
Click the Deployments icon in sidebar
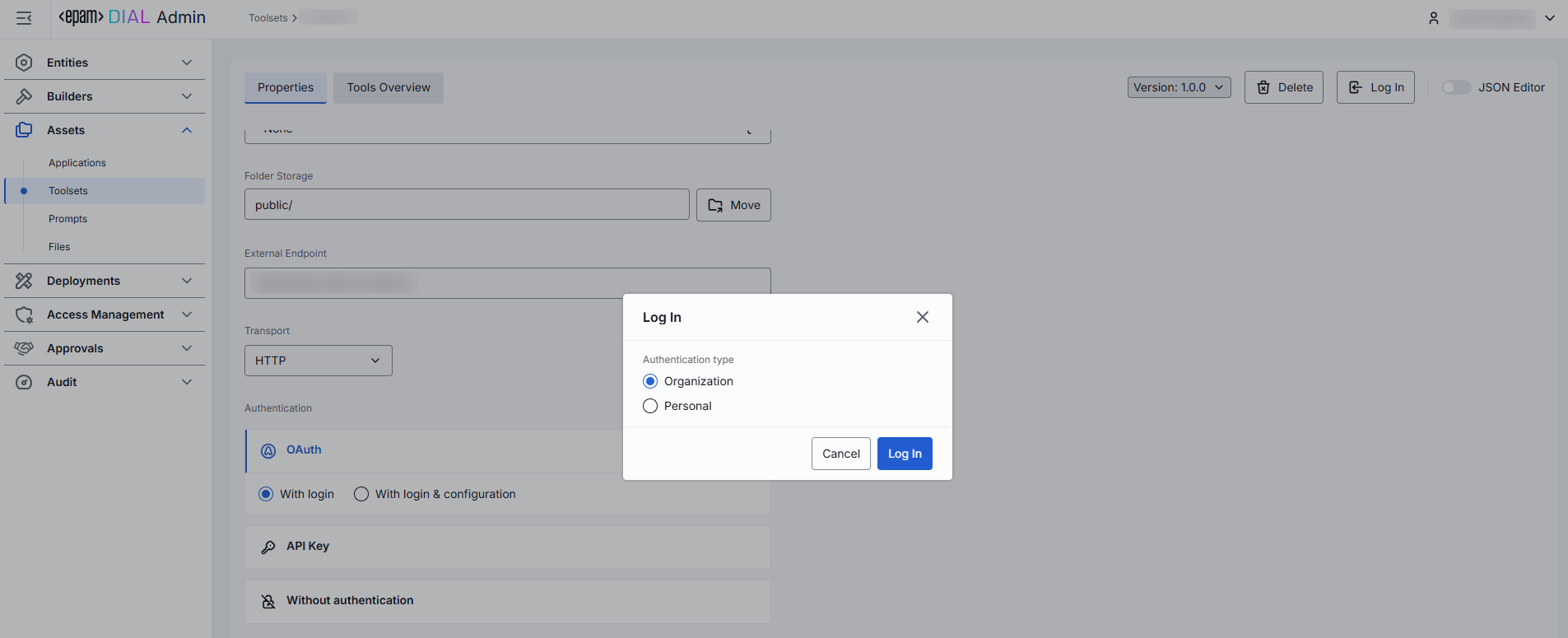24,281
